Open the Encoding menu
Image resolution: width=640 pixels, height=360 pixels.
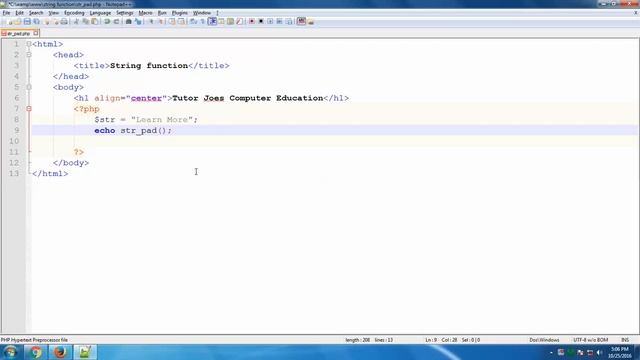click(x=74, y=13)
